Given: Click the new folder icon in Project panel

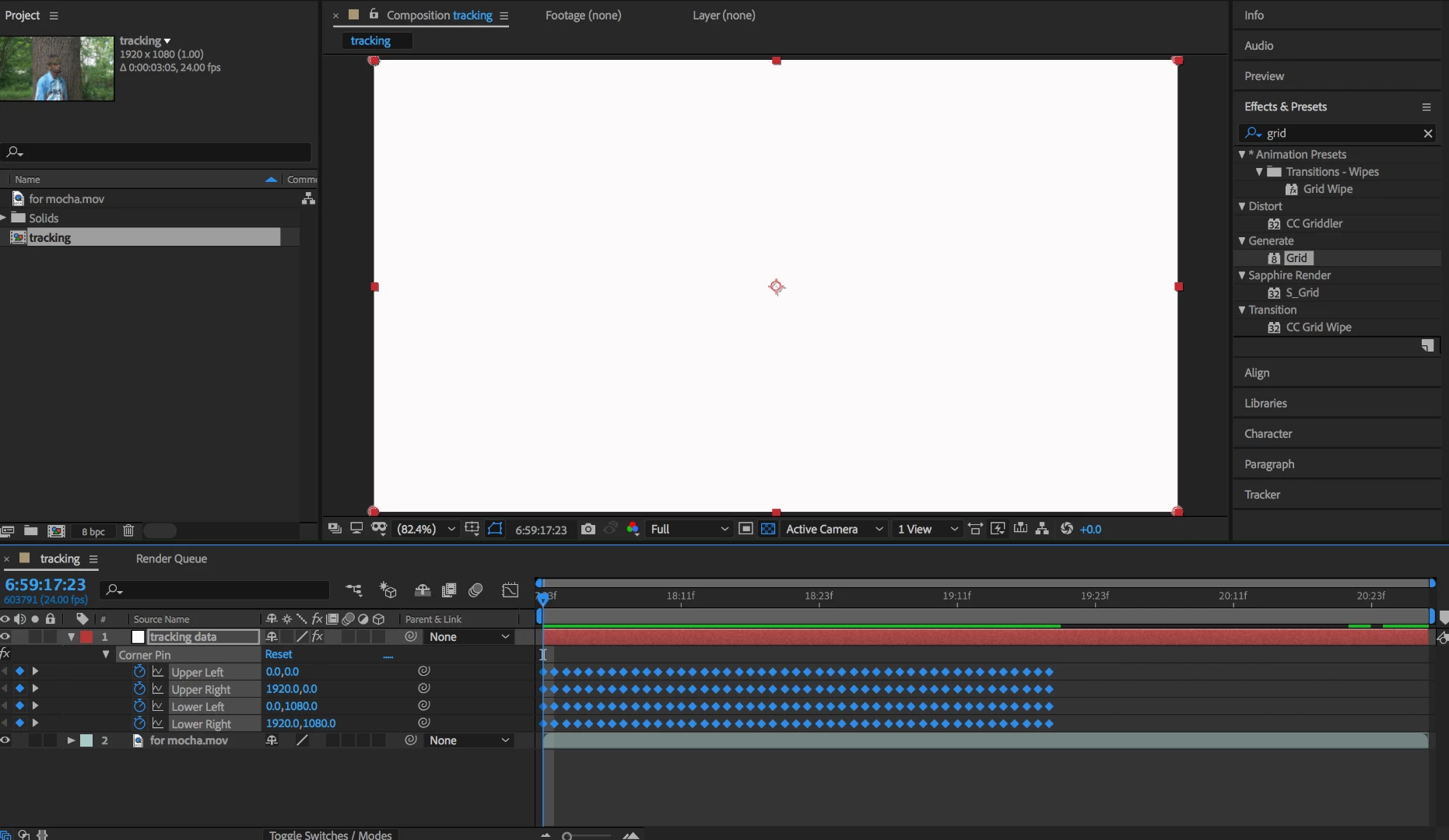Looking at the screenshot, I should click(31, 530).
